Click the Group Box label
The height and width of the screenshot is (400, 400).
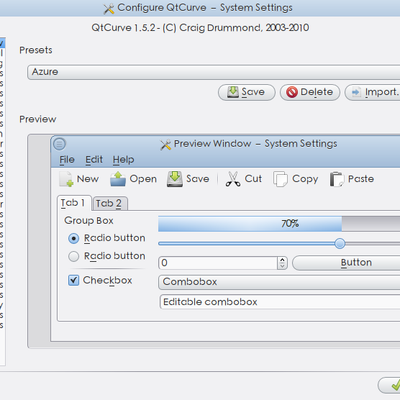89,221
